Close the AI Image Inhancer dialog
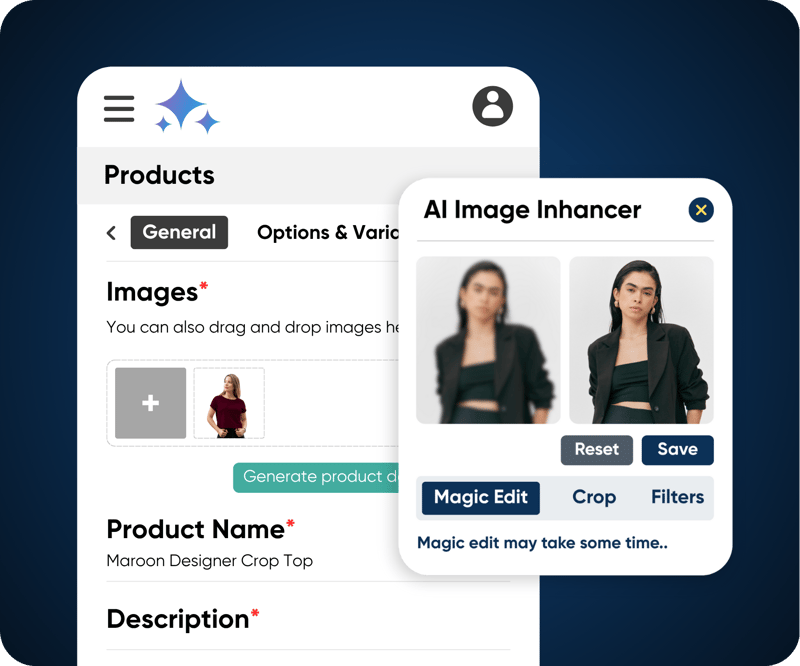 [701, 210]
